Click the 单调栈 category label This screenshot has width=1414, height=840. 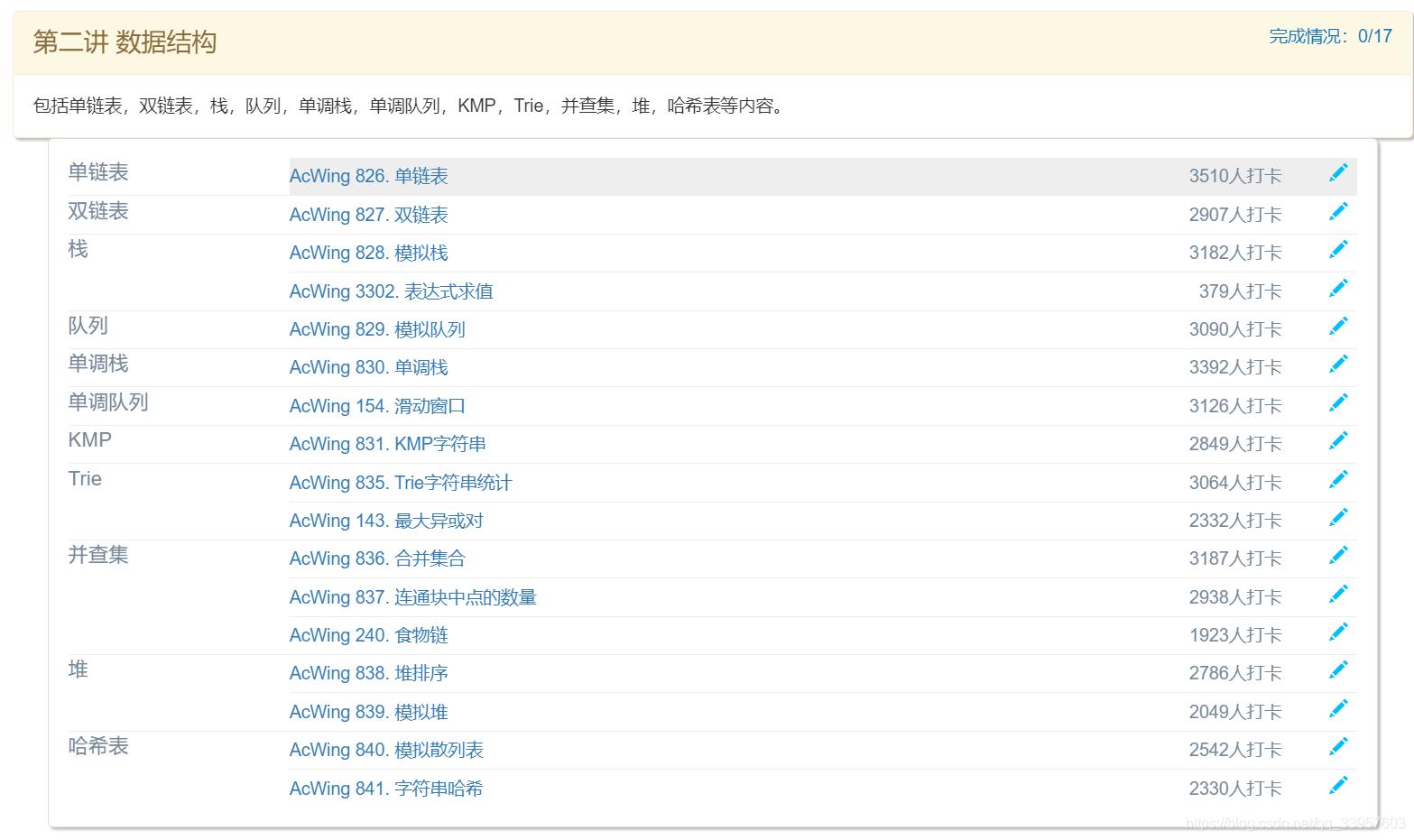coord(98,364)
